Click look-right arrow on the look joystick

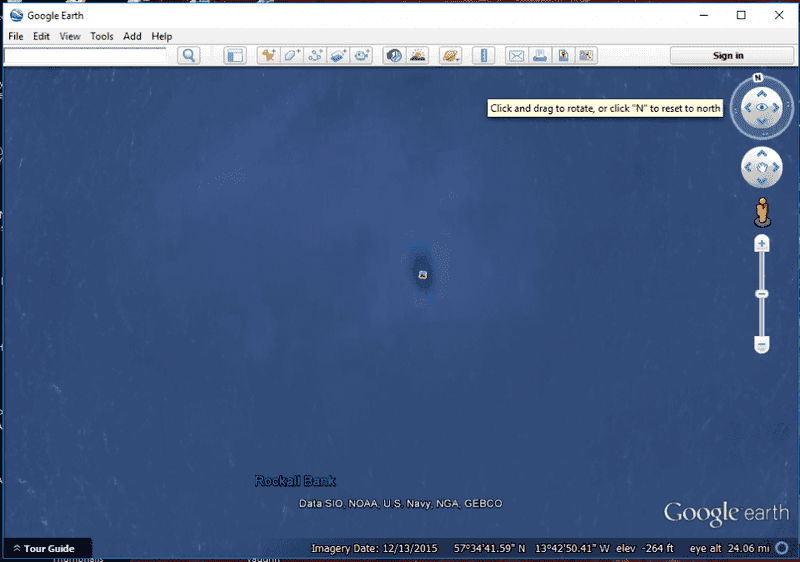tap(776, 108)
